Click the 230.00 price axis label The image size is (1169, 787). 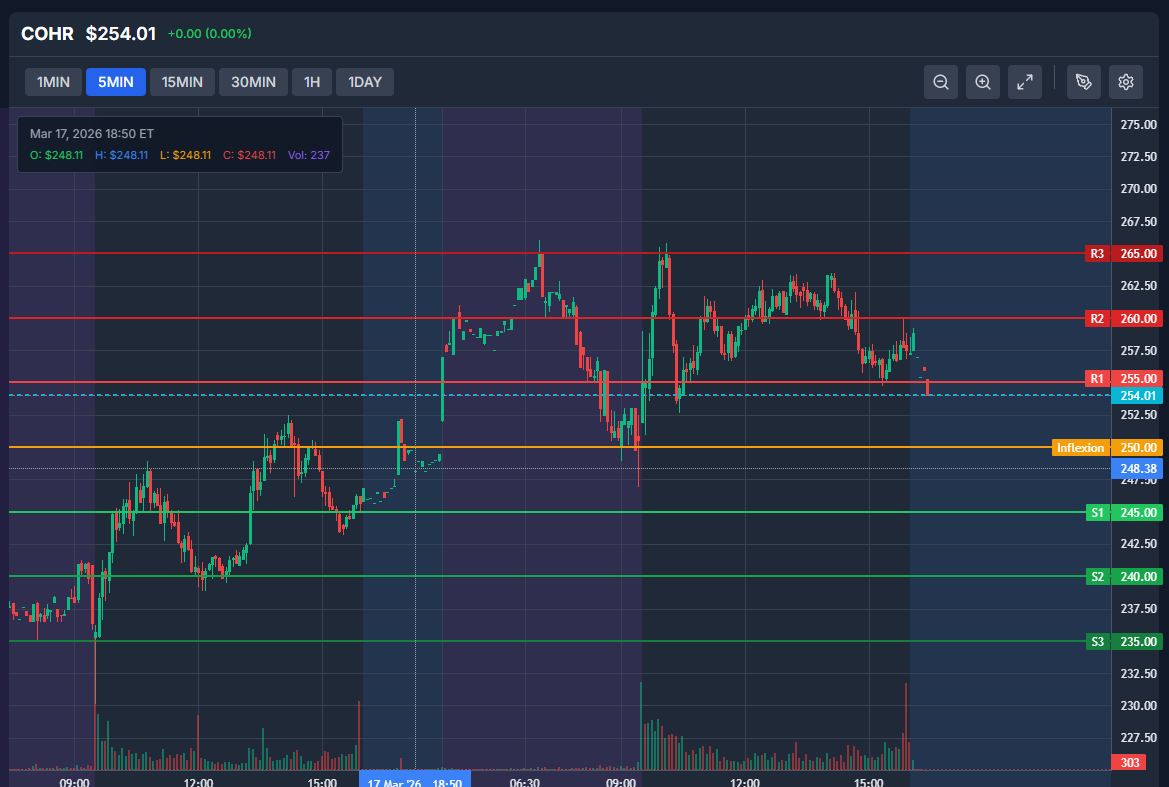click(1138, 705)
